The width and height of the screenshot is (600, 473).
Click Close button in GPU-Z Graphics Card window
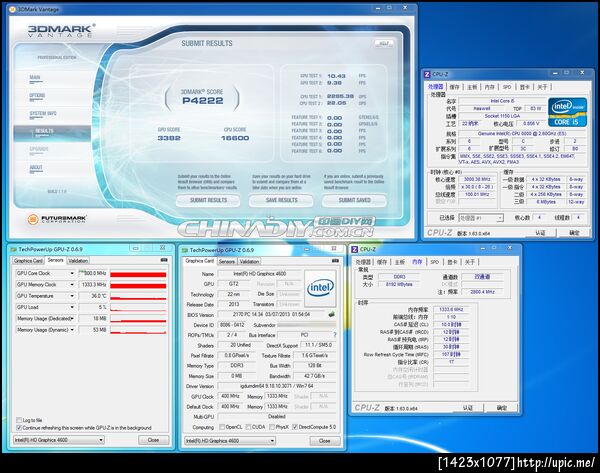(324, 441)
